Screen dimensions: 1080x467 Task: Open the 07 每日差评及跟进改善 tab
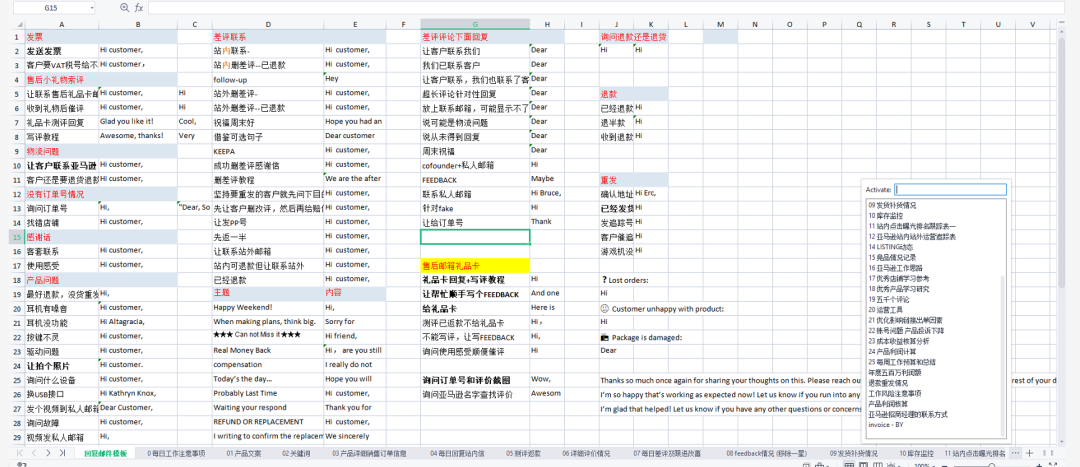(x=667, y=453)
